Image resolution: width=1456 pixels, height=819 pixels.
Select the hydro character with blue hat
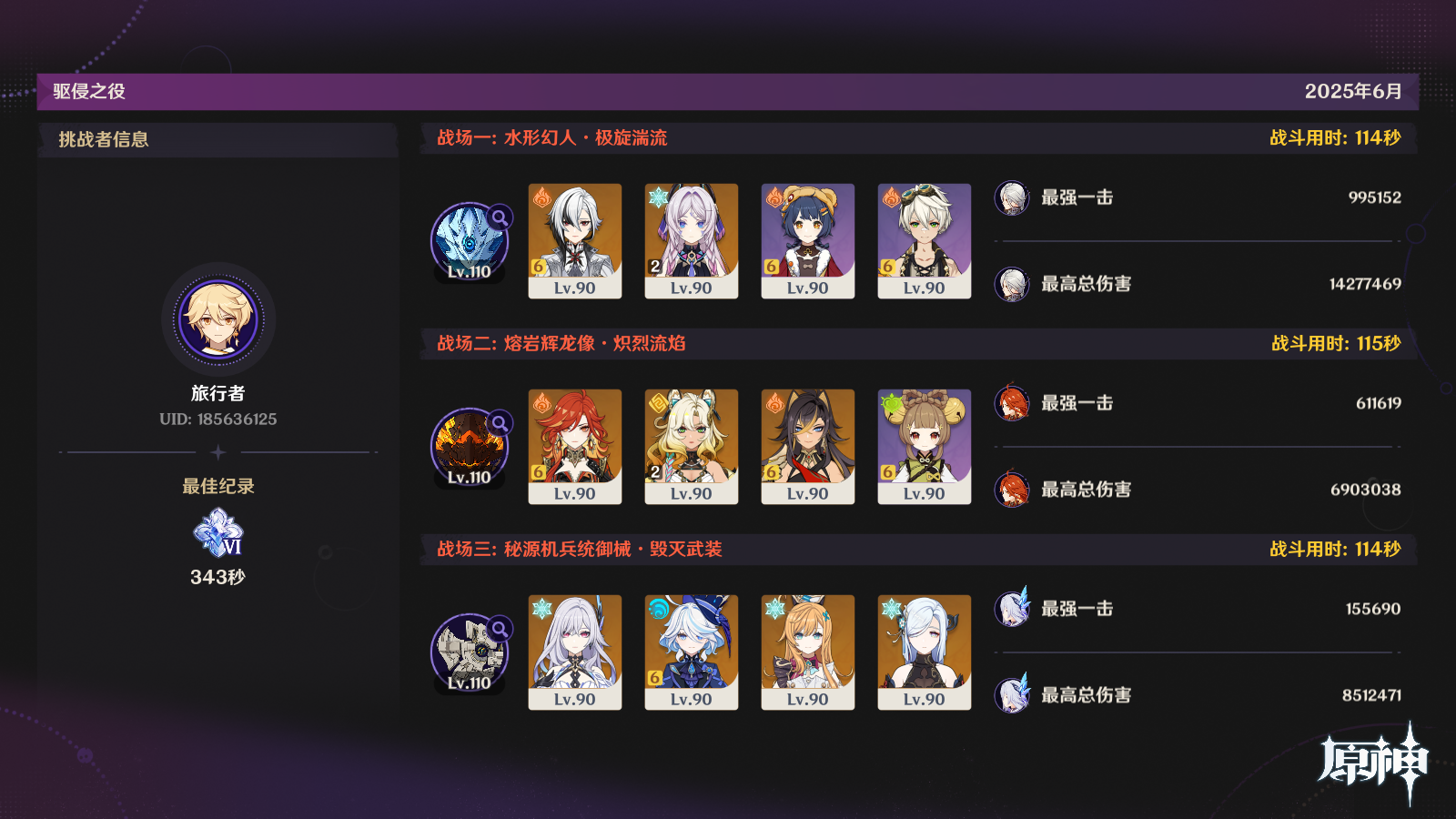[692, 652]
